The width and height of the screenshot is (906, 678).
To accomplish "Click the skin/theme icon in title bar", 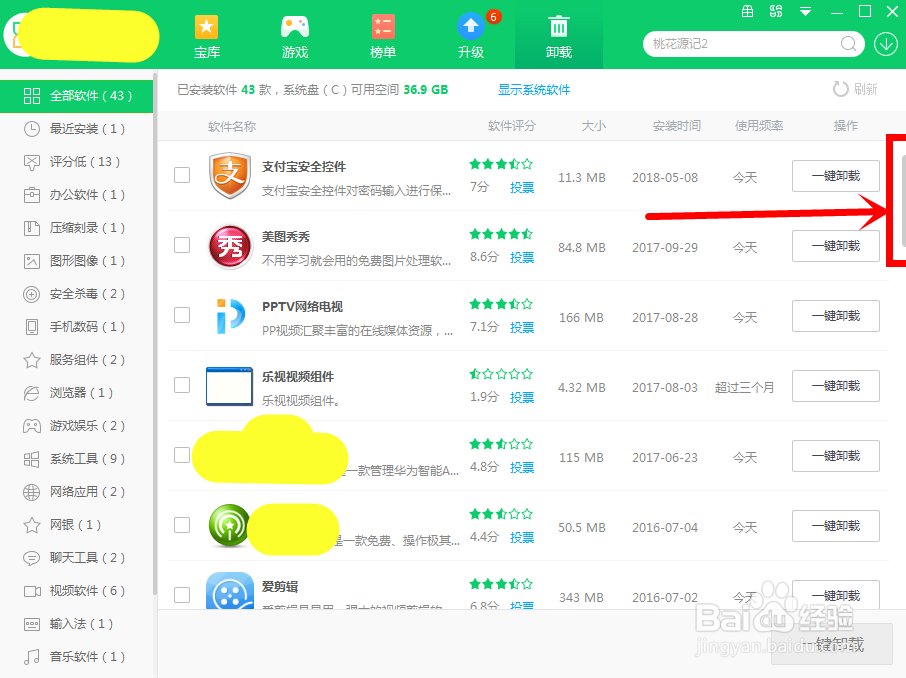I will pos(776,11).
